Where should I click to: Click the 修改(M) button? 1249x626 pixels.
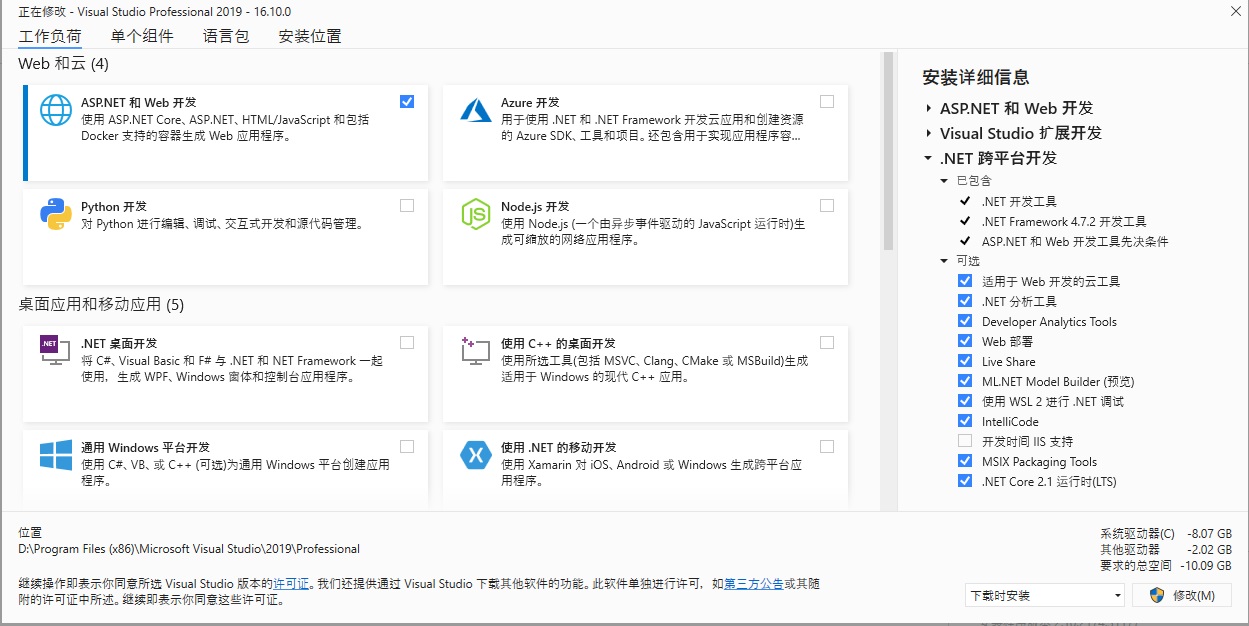(x=1182, y=595)
